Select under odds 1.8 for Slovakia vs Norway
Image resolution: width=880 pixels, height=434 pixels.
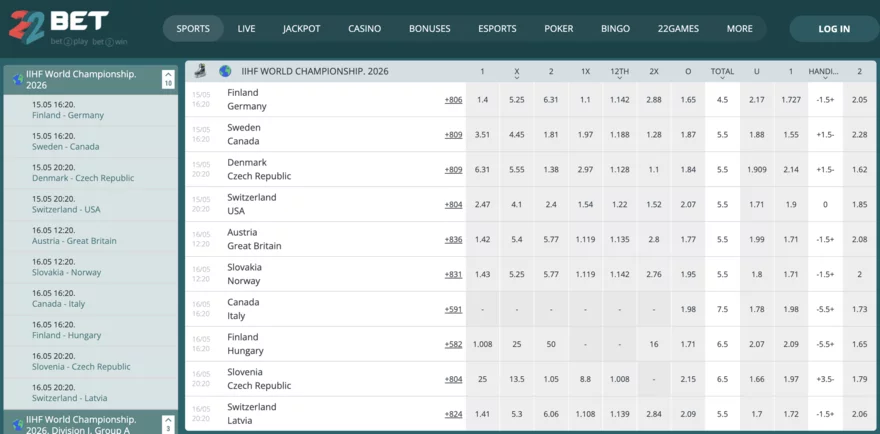[x=757, y=275]
